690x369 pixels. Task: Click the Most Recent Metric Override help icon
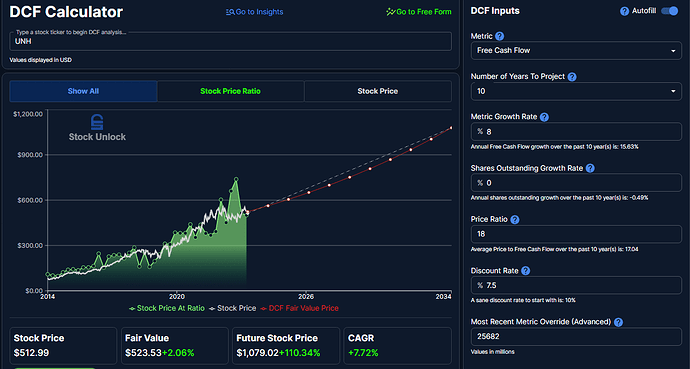coord(618,322)
